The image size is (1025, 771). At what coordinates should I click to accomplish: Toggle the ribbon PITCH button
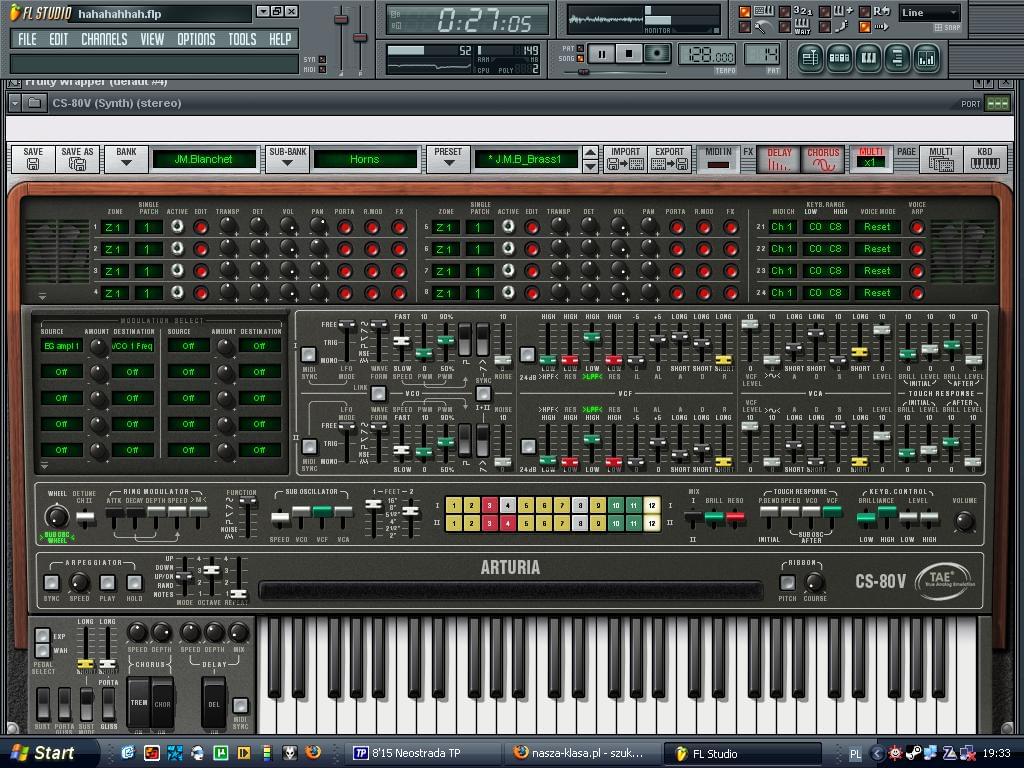pyautogui.click(x=788, y=582)
